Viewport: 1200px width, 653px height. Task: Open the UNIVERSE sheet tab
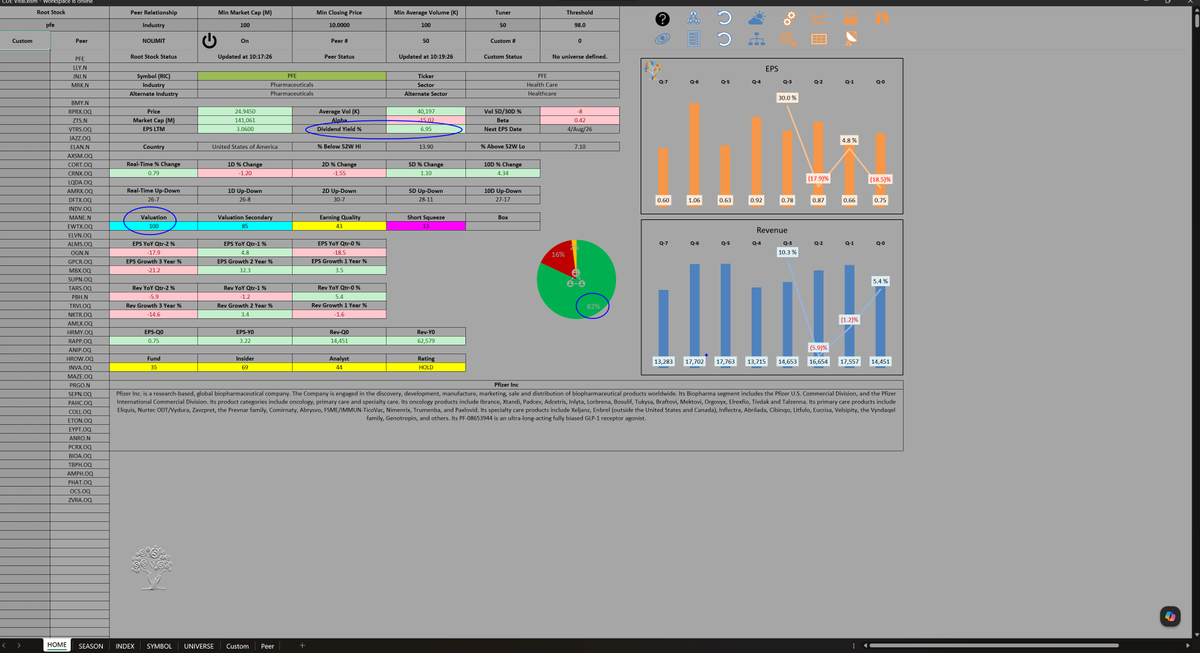pyautogui.click(x=198, y=646)
